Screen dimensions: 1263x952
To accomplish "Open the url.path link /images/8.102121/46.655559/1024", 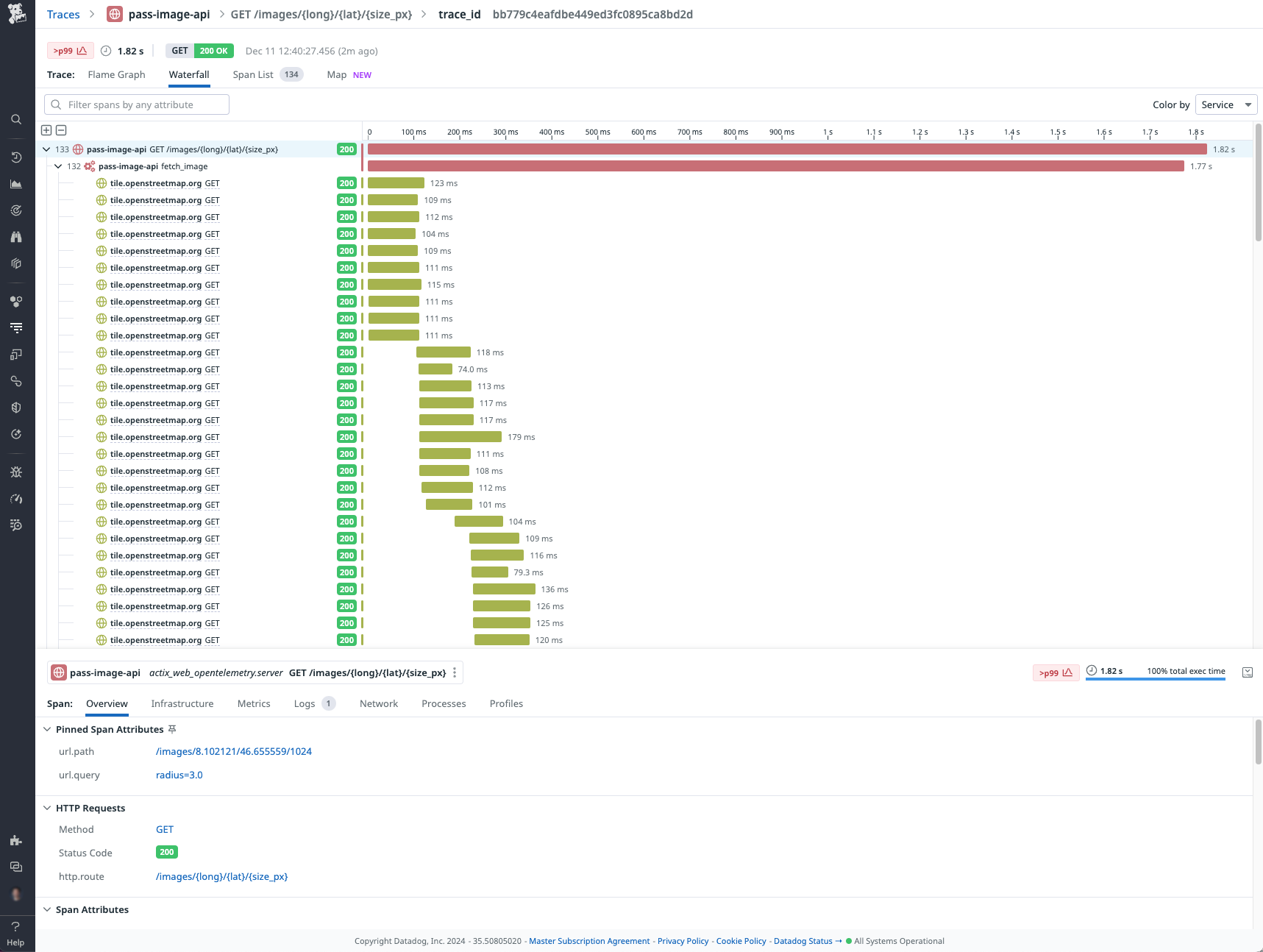I will click(233, 751).
